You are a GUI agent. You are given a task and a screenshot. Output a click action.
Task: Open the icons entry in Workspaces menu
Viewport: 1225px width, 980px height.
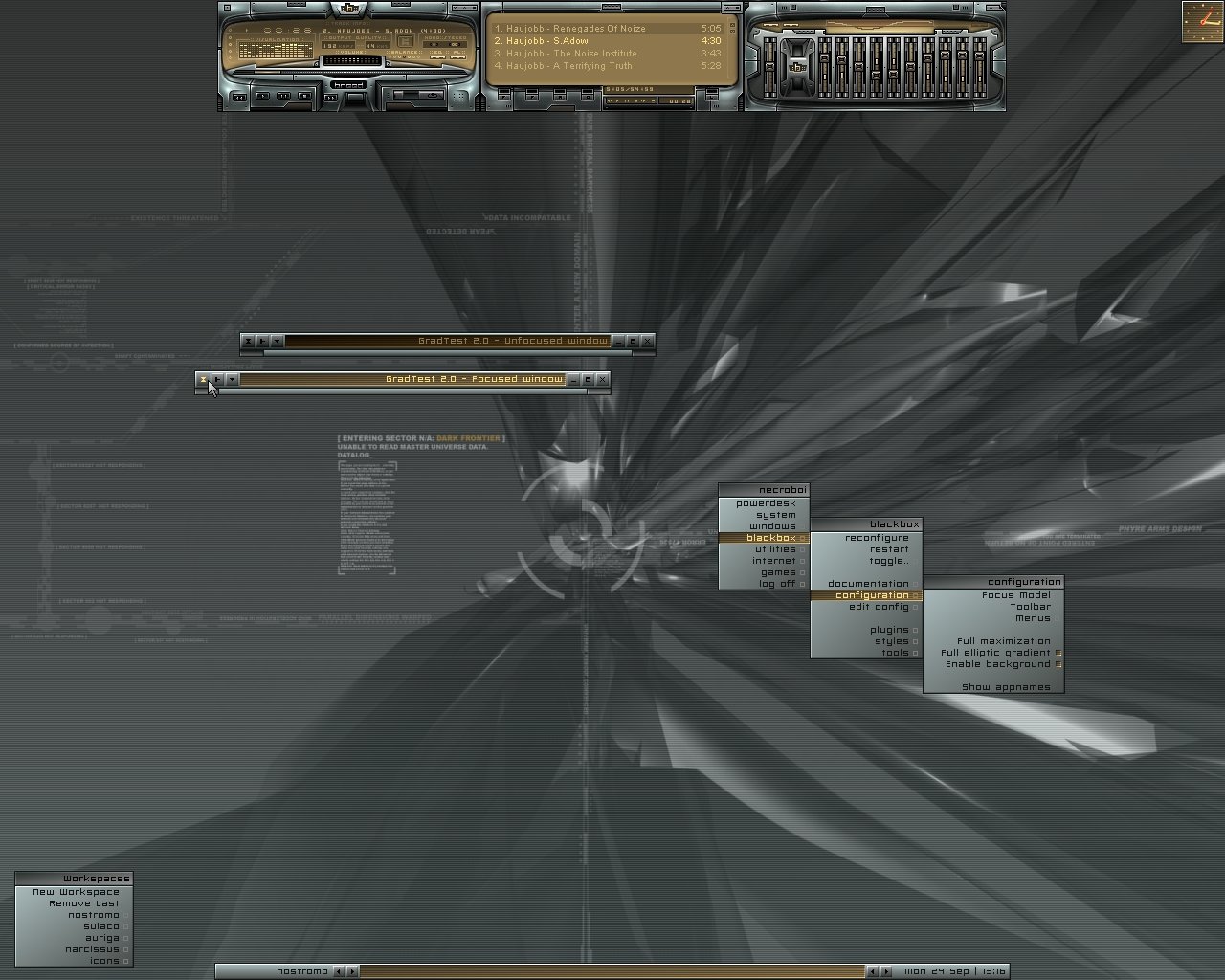click(x=74, y=961)
